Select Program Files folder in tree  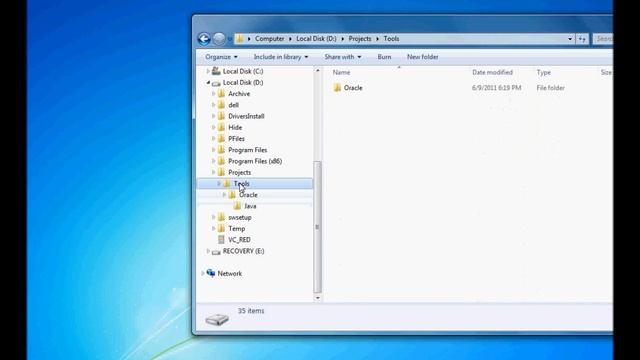[x=247, y=150]
